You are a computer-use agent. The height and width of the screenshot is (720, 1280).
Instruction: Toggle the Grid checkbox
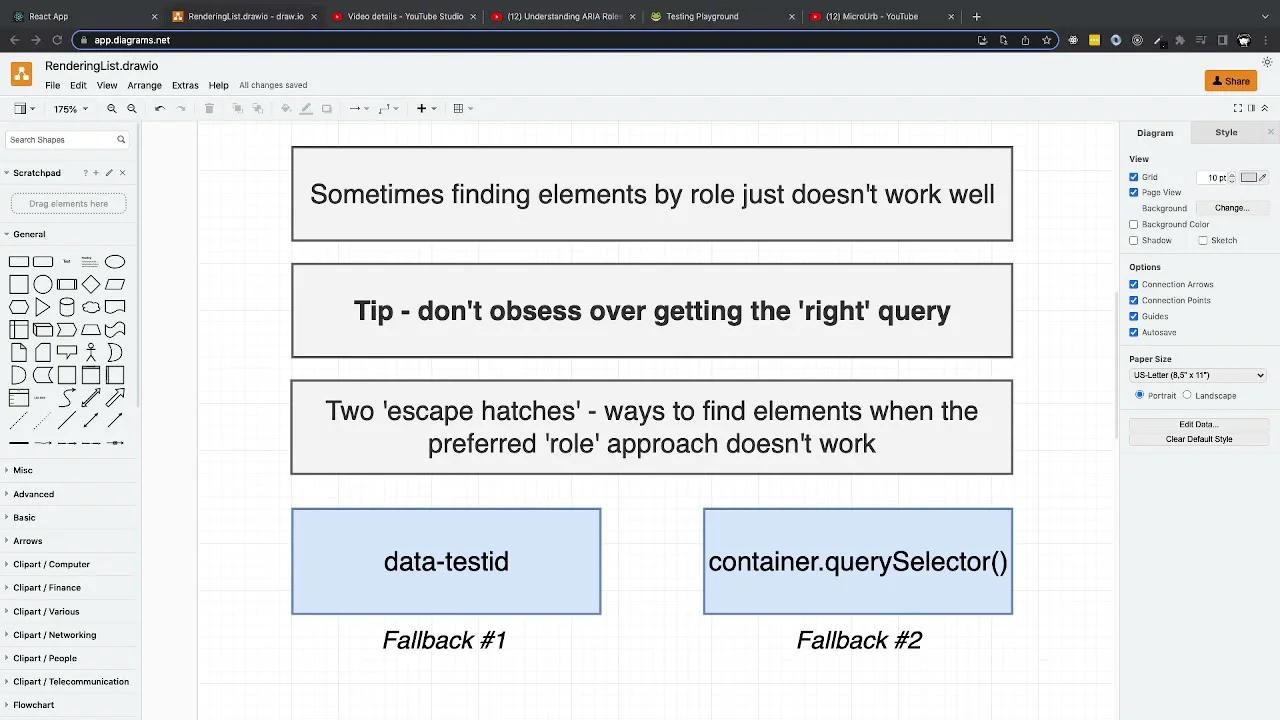[1133, 177]
